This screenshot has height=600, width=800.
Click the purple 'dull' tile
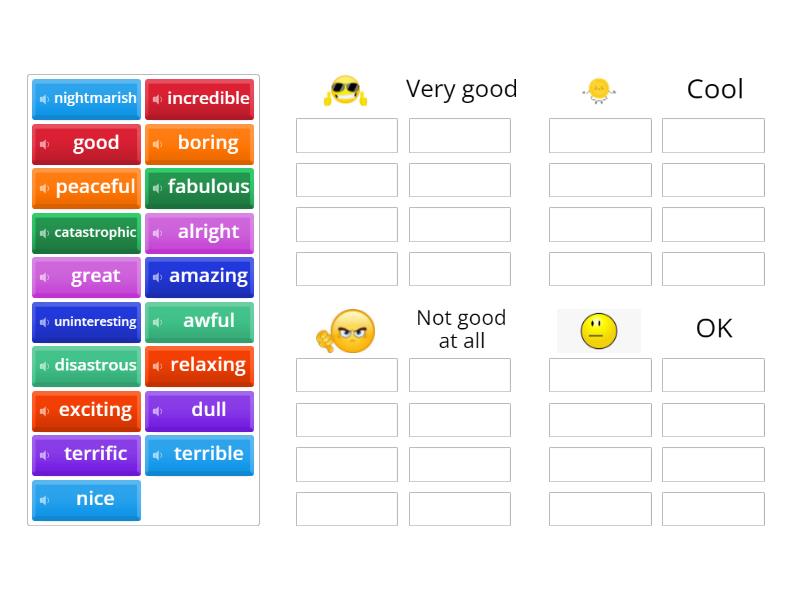pos(200,410)
